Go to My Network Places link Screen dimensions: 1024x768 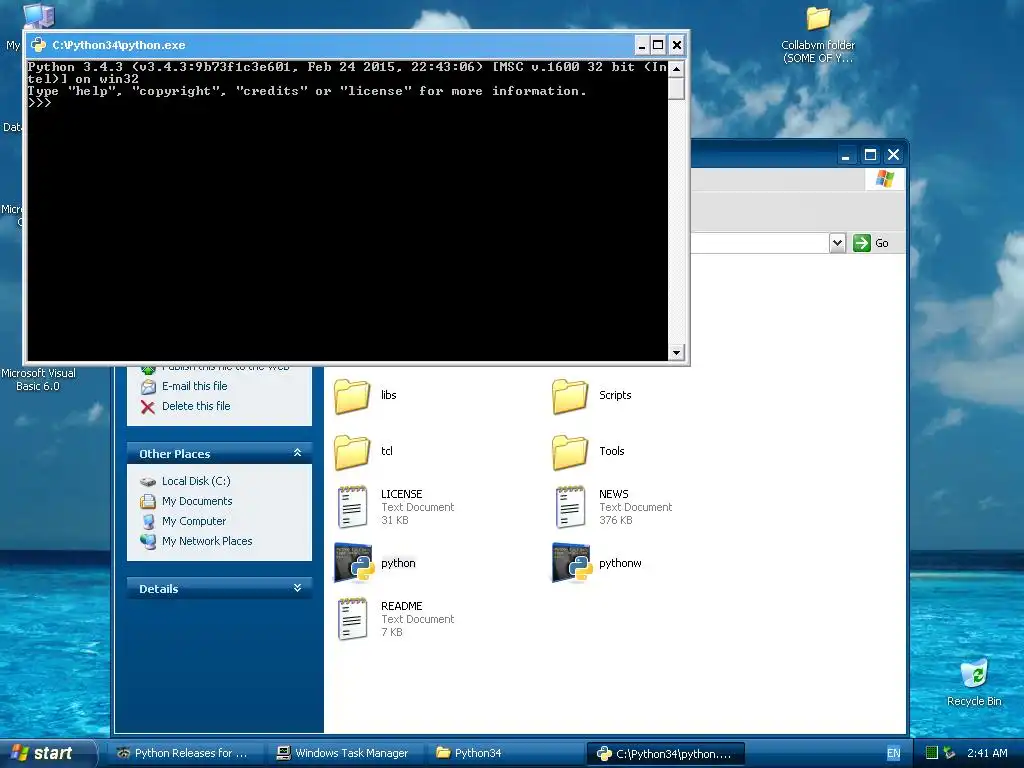click(207, 541)
